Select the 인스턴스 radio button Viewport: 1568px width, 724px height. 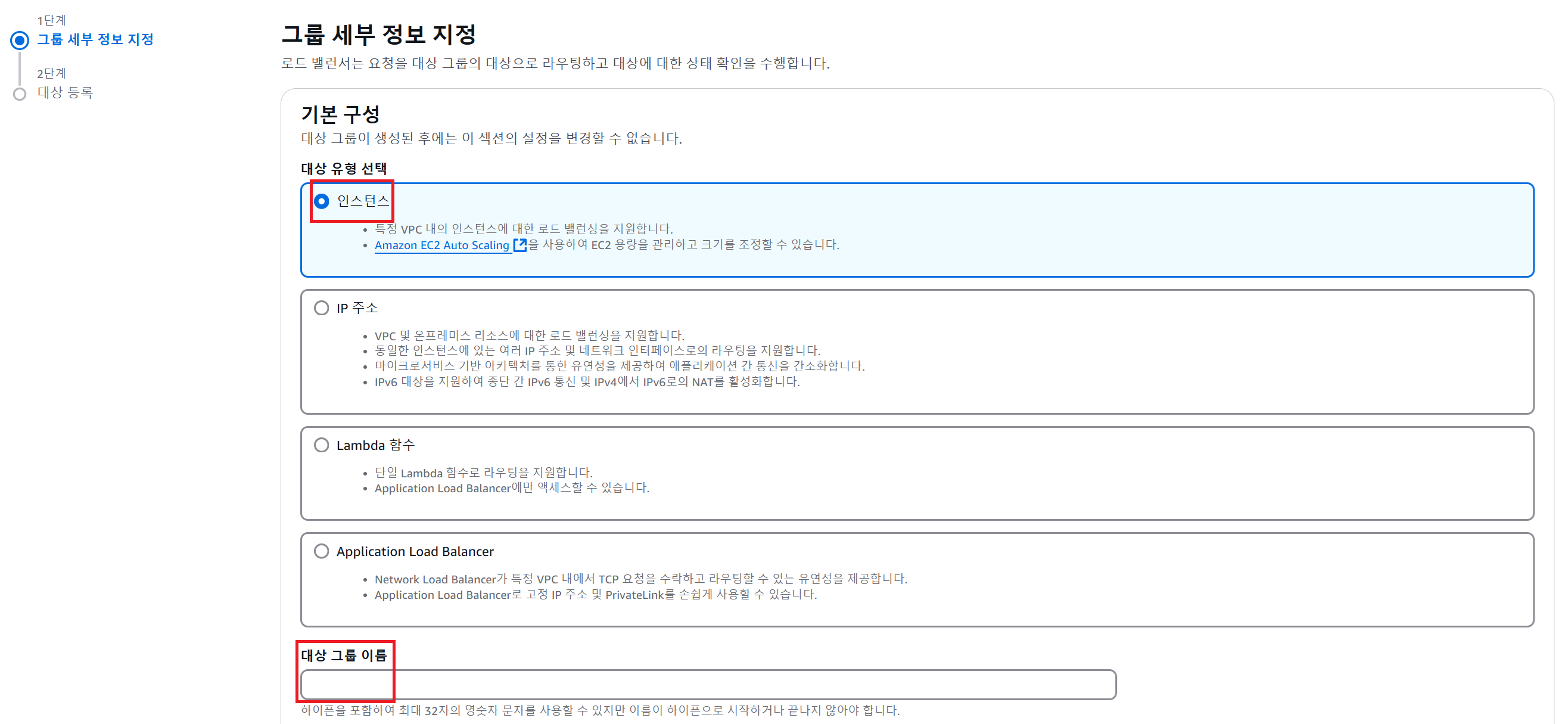pos(321,201)
